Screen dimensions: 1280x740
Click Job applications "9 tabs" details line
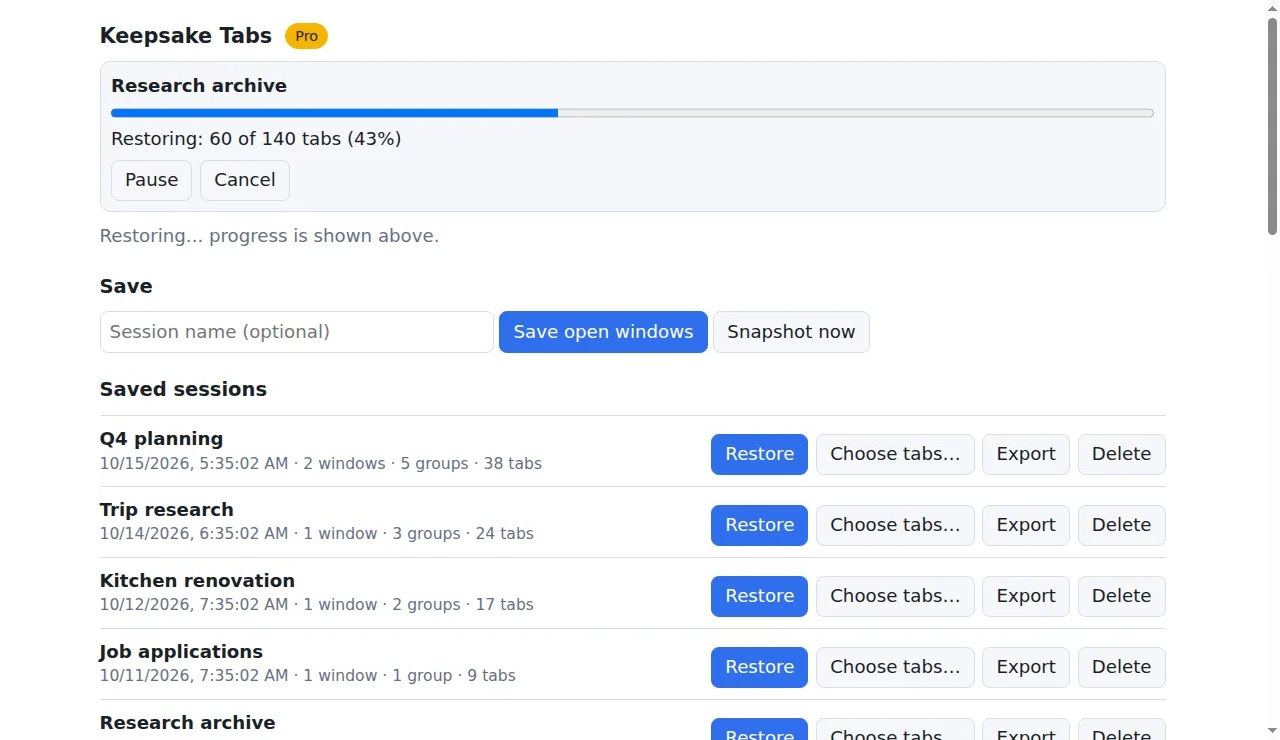308,676
